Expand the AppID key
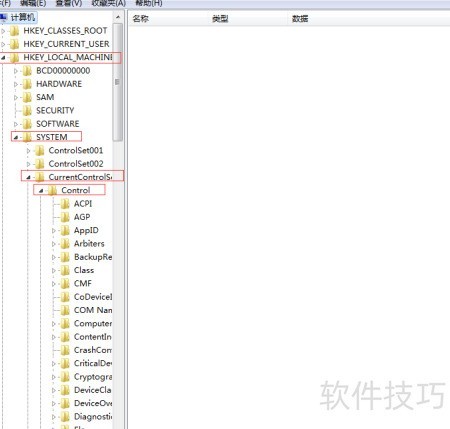Viewport: 450px width, 429px height. pos(54,230)
